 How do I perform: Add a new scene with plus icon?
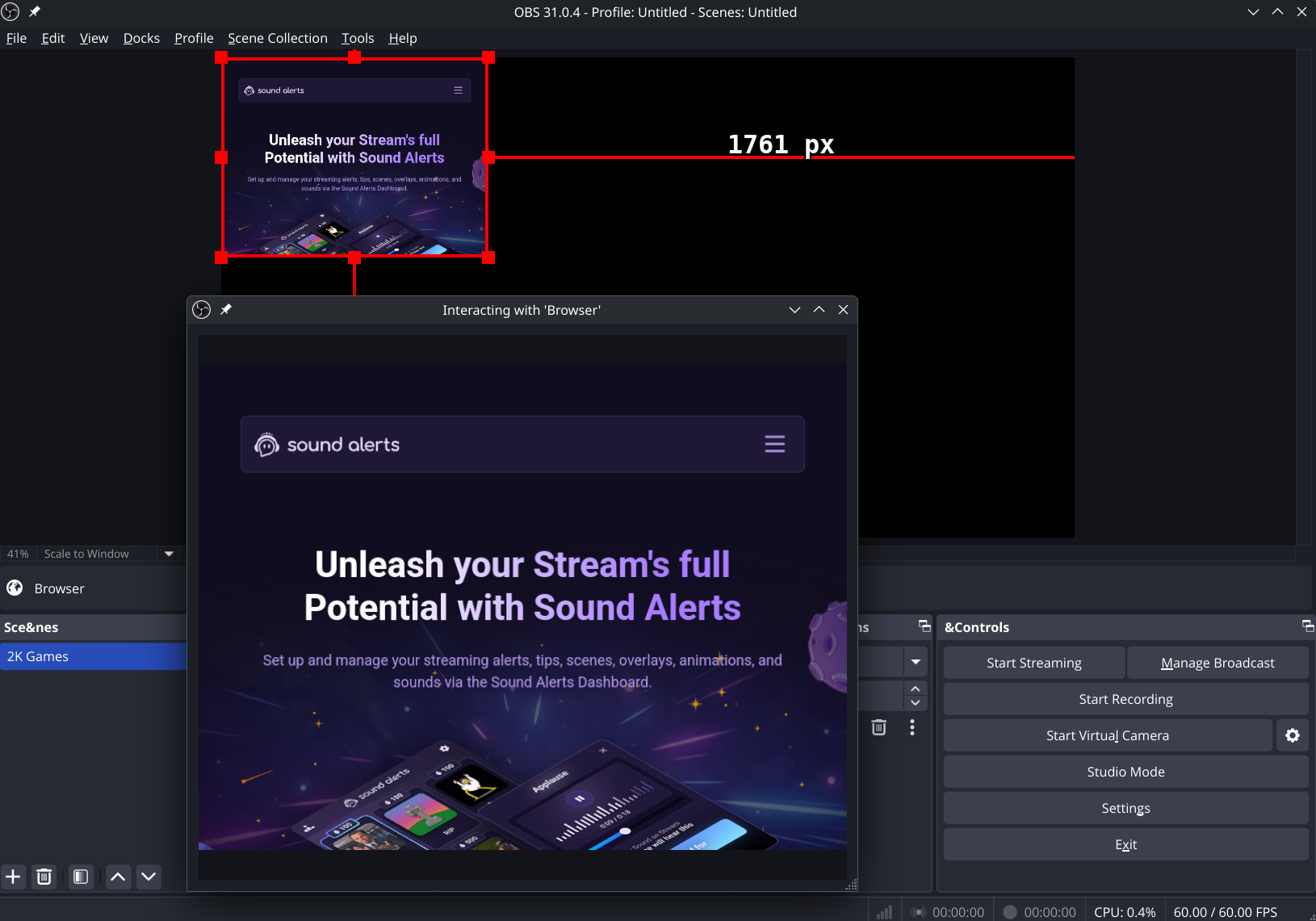point(13,877)
